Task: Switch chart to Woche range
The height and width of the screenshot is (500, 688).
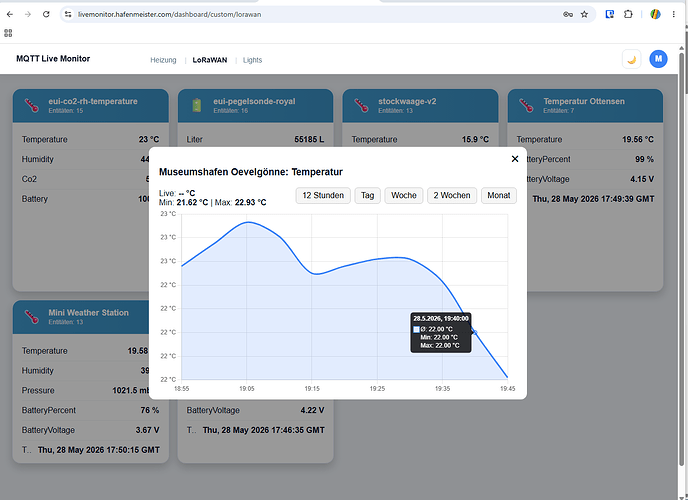Action: (404, 195)
